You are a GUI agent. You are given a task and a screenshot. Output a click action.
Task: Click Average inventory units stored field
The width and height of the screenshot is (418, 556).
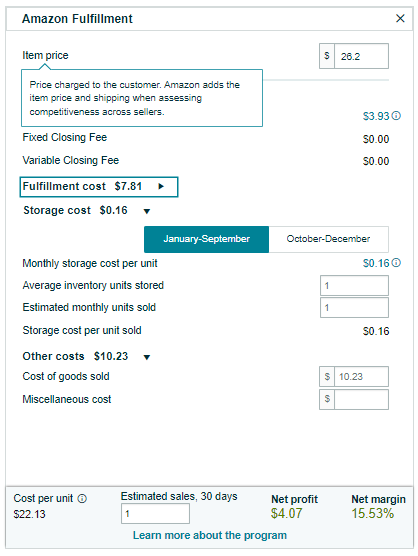[354, 285]
